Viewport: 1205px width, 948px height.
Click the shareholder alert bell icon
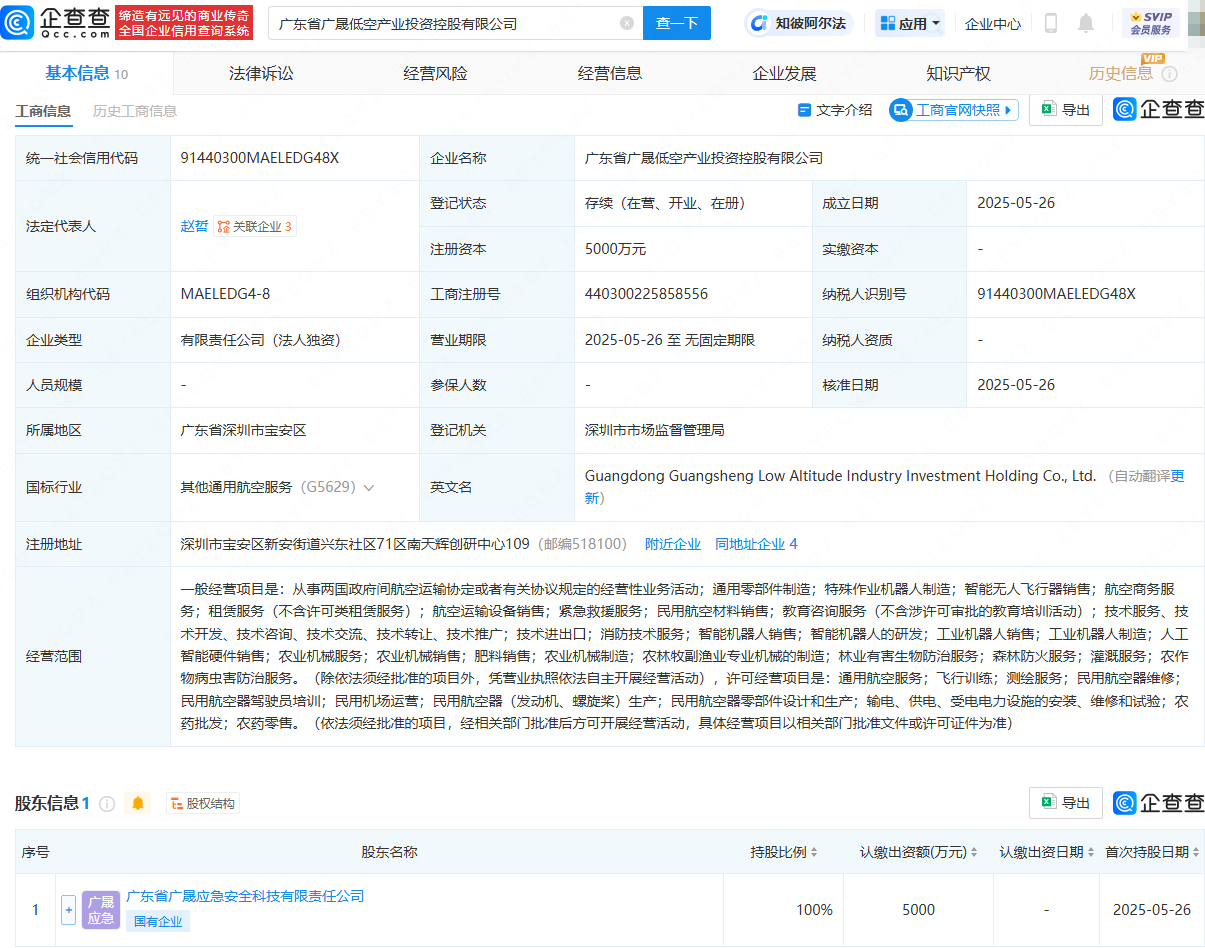[x=138, y=803]
